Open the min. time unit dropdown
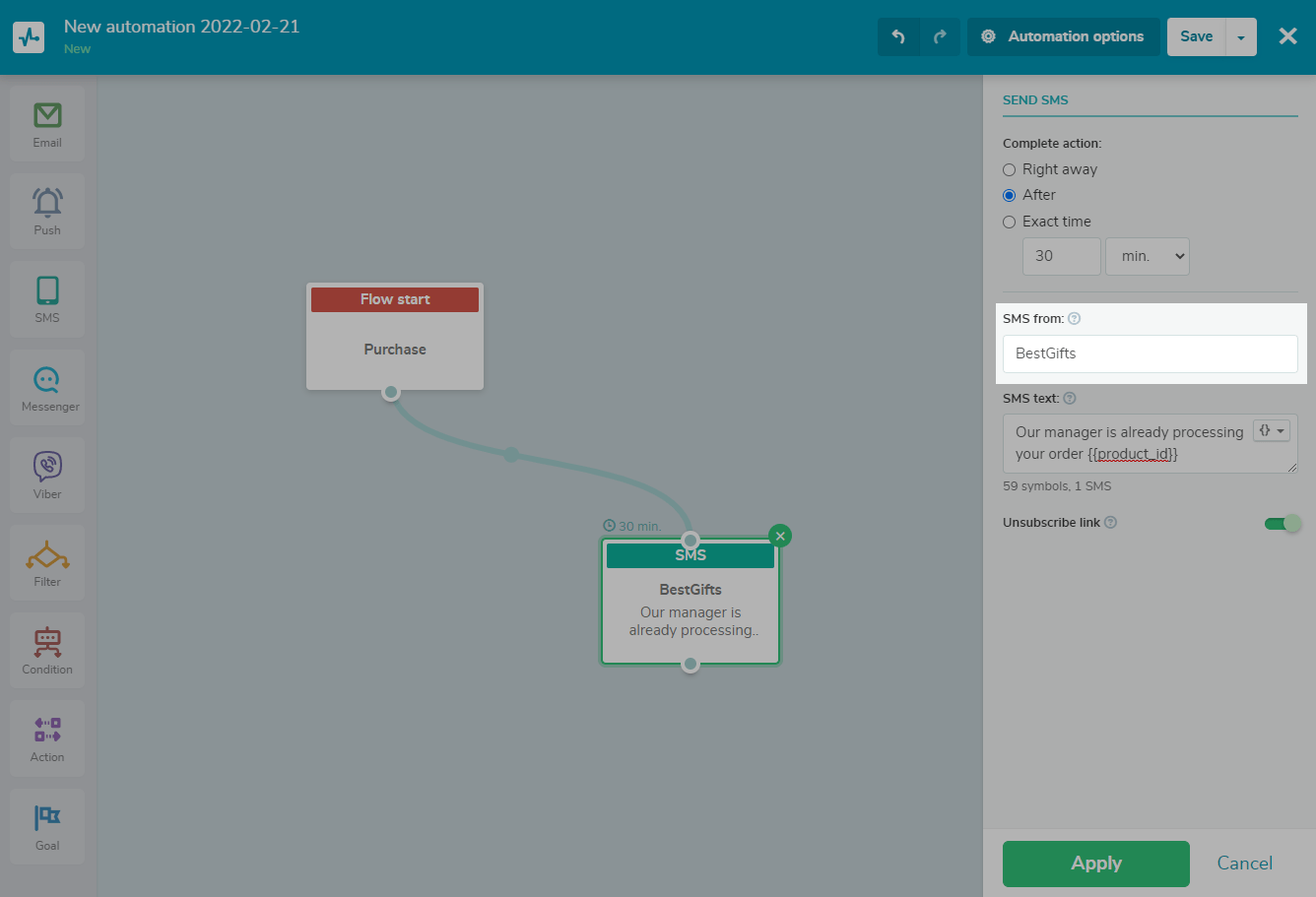1316x897 pixels. coord(1147,256)
